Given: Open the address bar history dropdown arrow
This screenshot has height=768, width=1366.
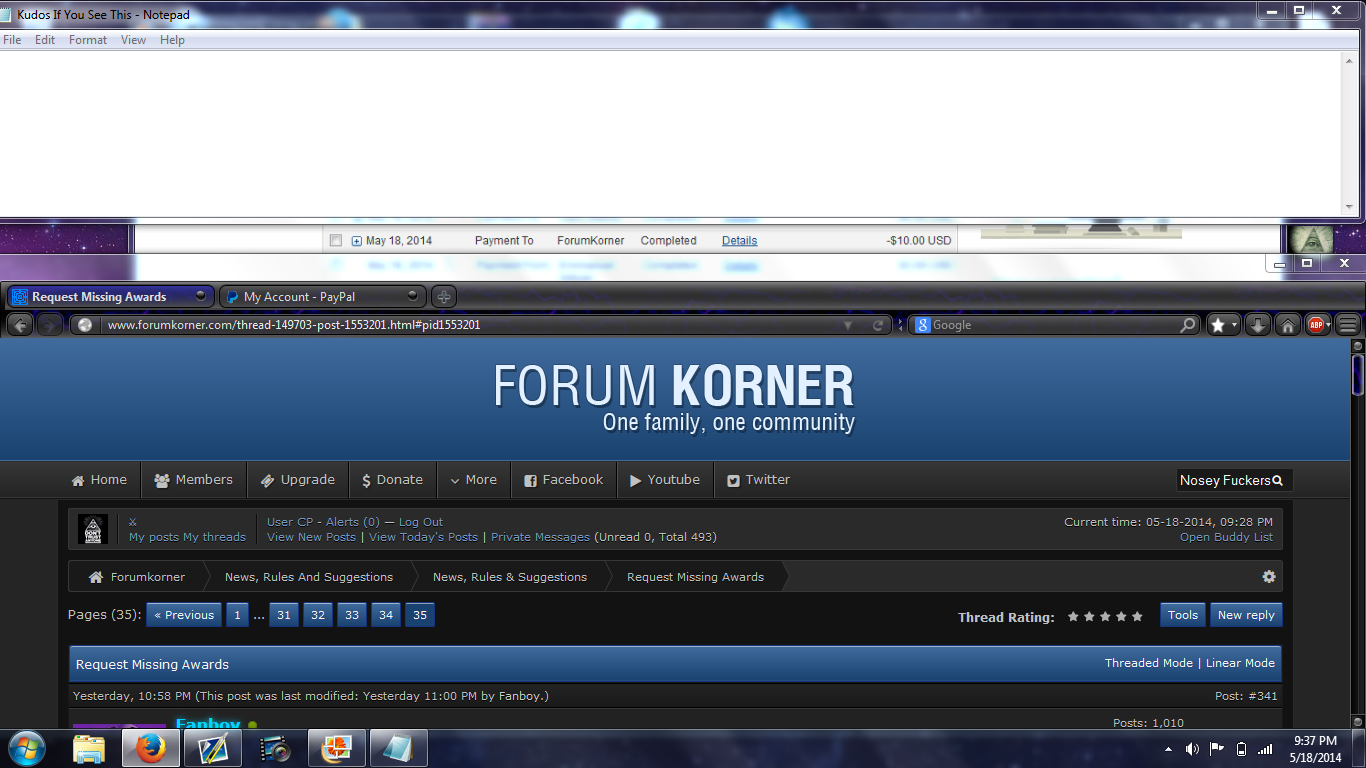Looking at the screenshot, I should [849, 325].
